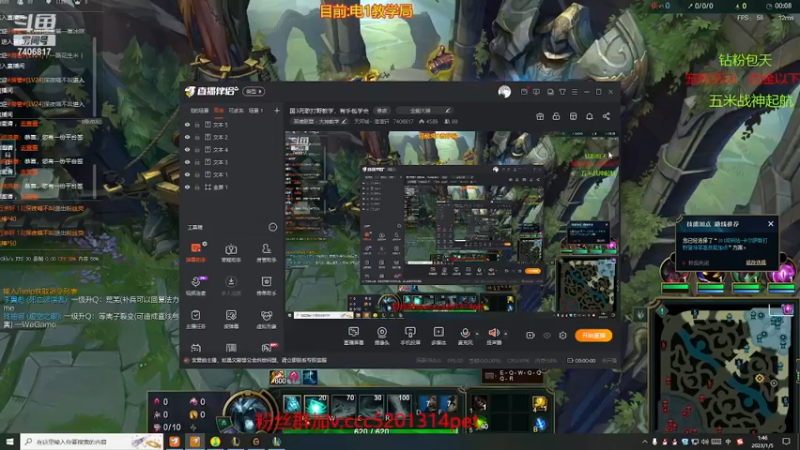Close the in-game skill recommendation popup
This screenshot has width=800, height=450.
coord(770,223)
